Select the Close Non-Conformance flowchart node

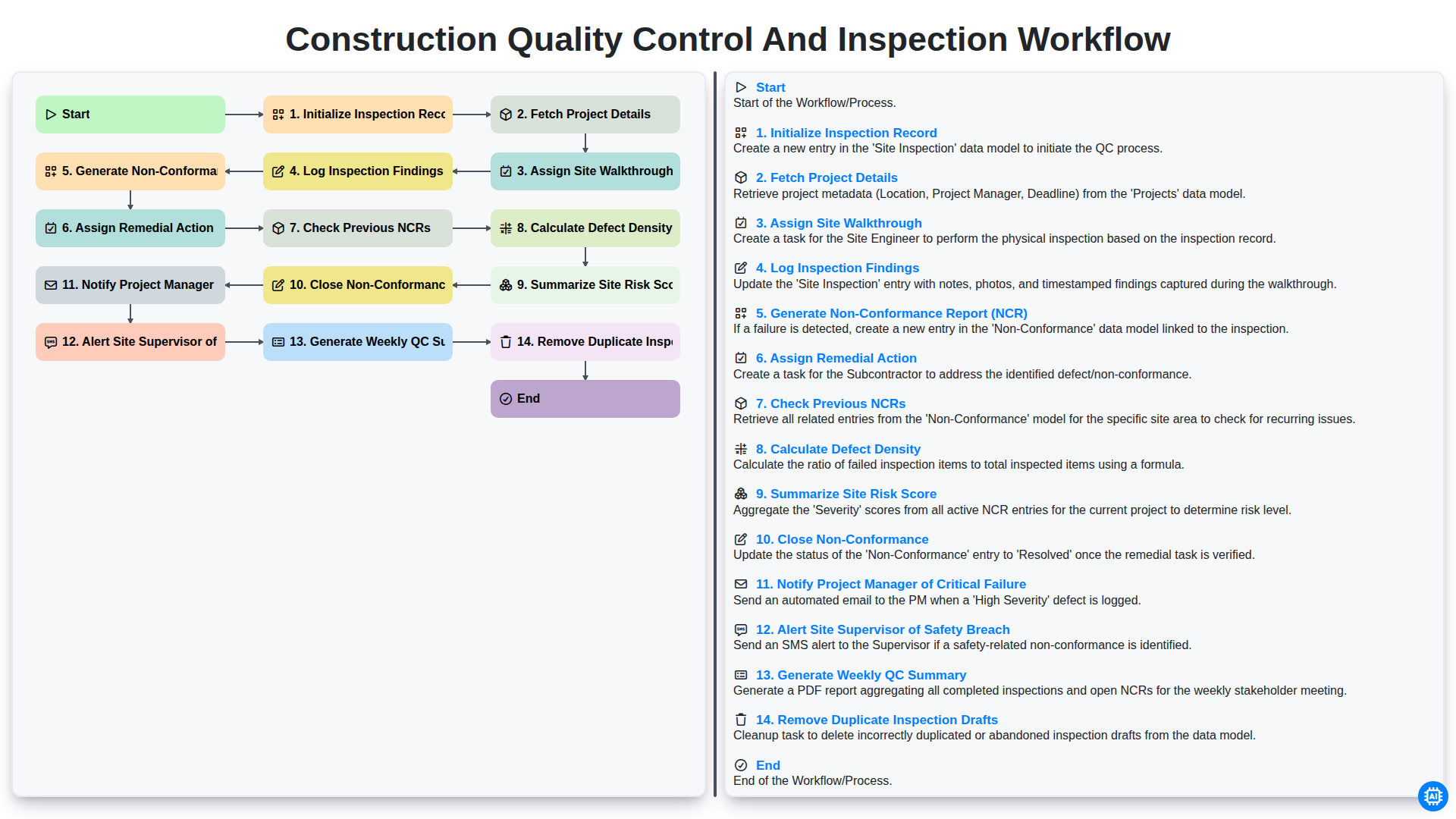[358, 285]
